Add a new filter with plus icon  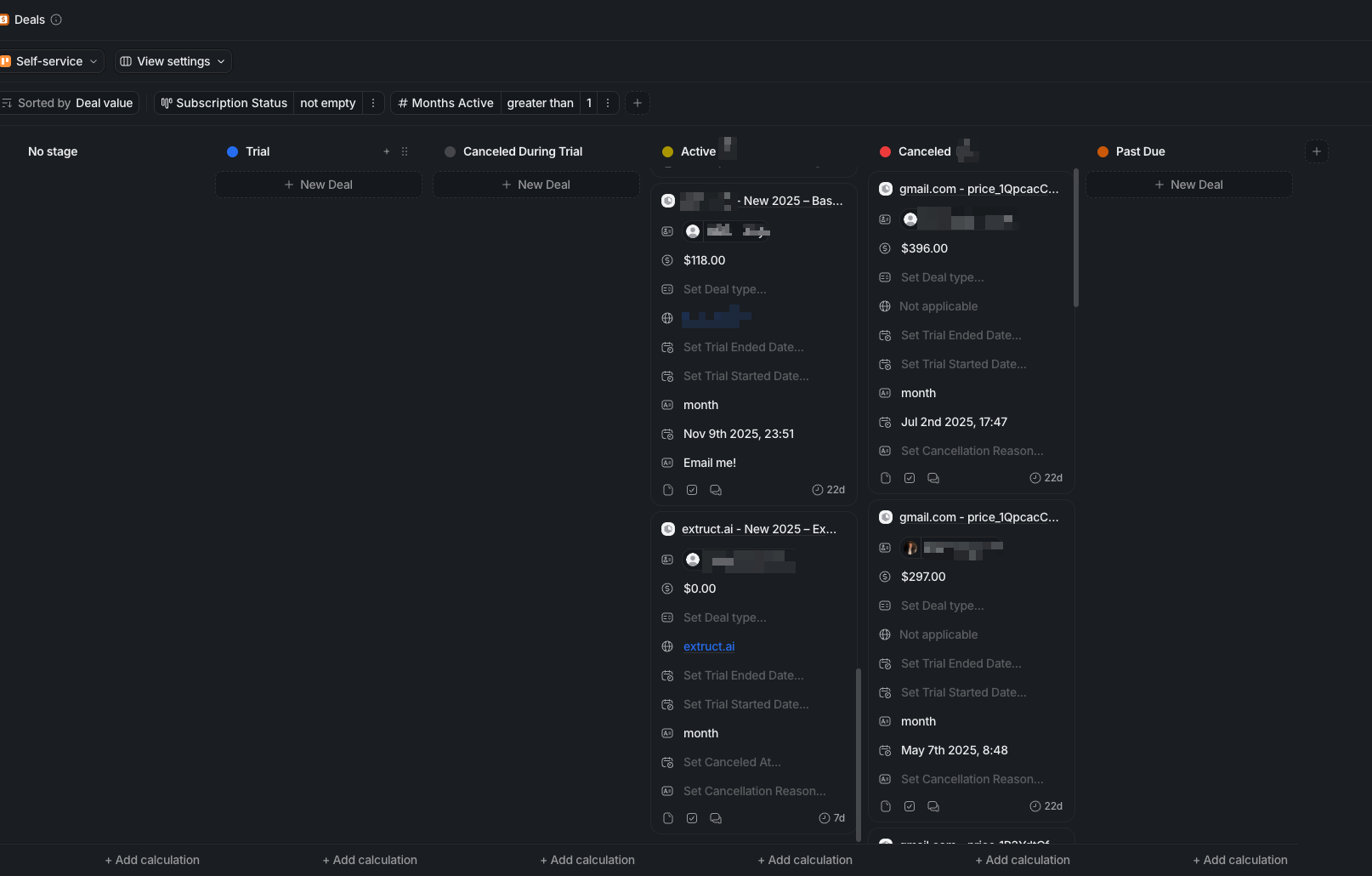(x=638, y=103)
